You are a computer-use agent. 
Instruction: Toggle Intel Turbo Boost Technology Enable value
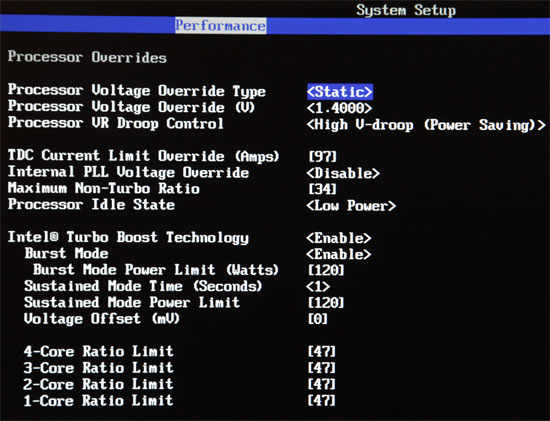338,238
